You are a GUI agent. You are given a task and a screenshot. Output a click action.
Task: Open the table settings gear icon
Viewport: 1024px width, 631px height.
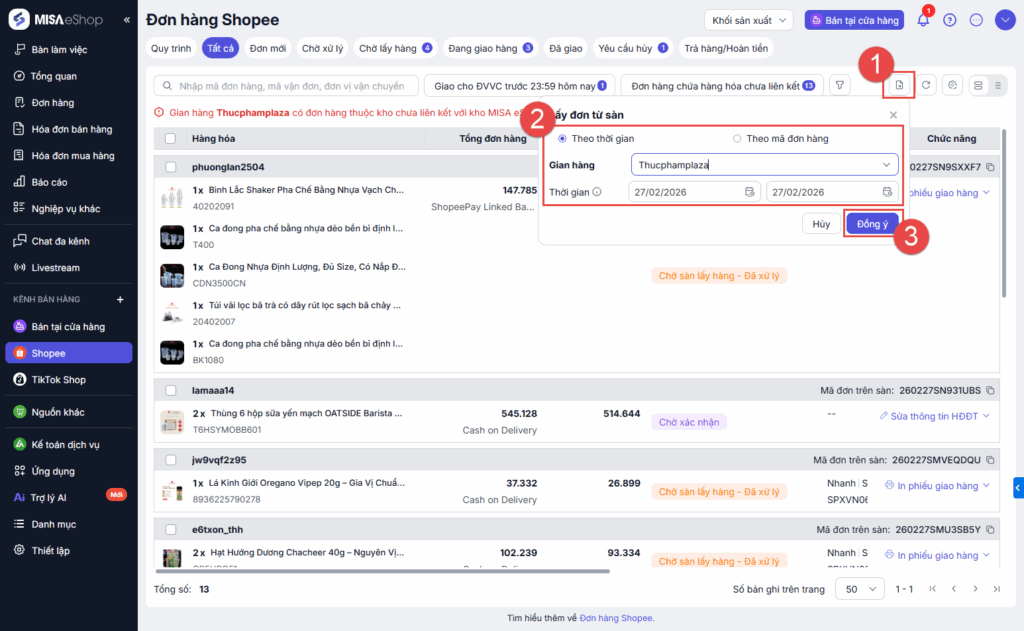tap(952, 86)
